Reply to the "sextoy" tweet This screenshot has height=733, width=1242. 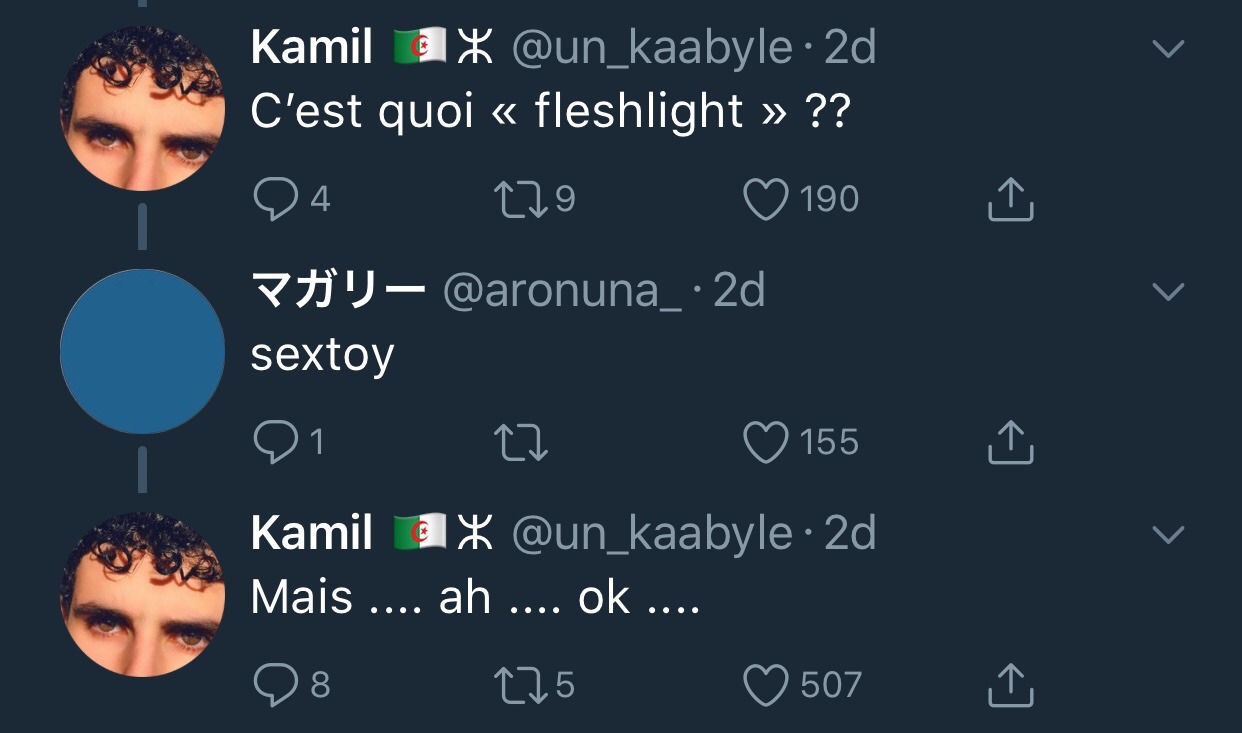[x=275, y=442]
